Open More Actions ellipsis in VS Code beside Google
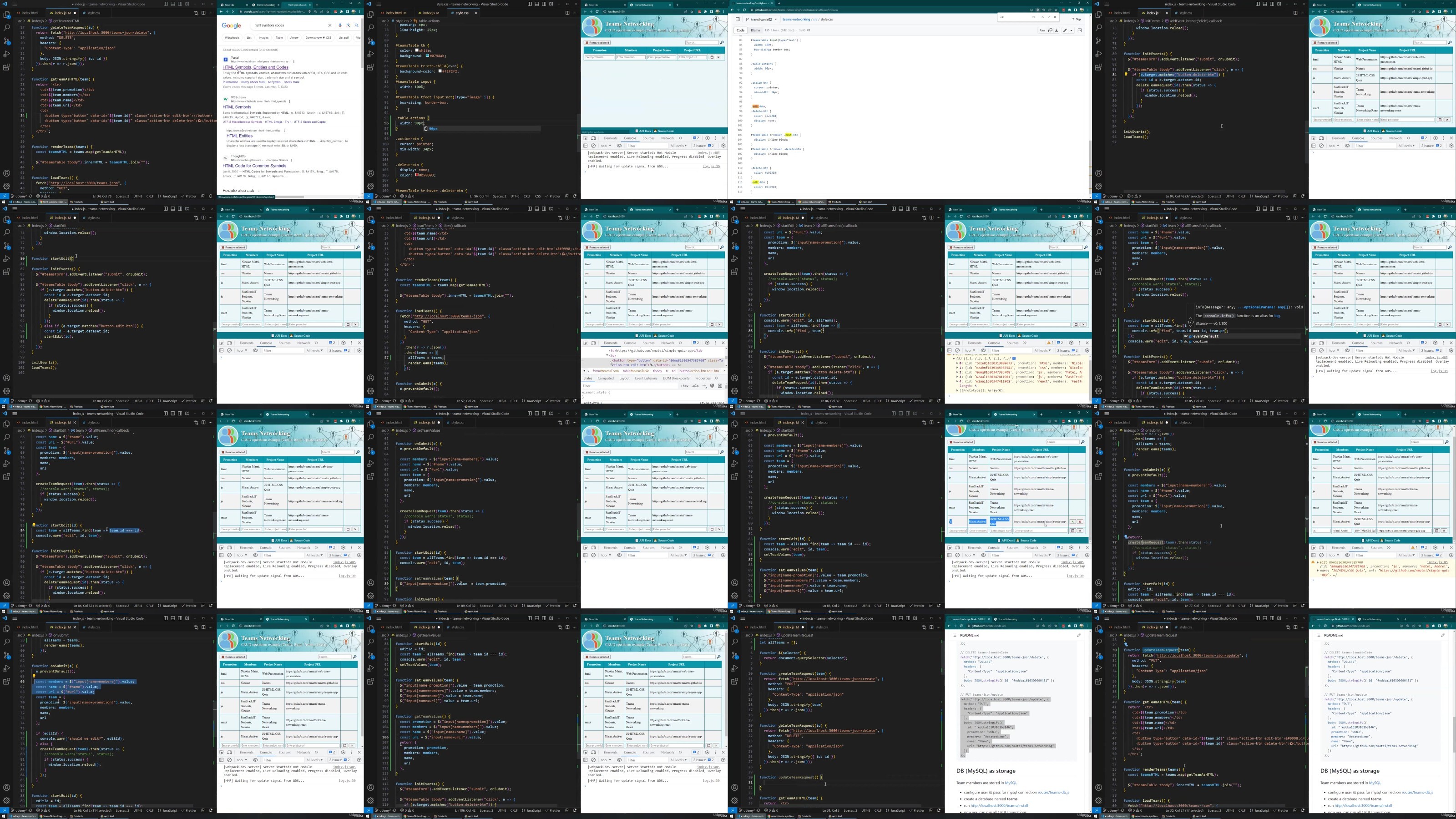 point(211,12)
